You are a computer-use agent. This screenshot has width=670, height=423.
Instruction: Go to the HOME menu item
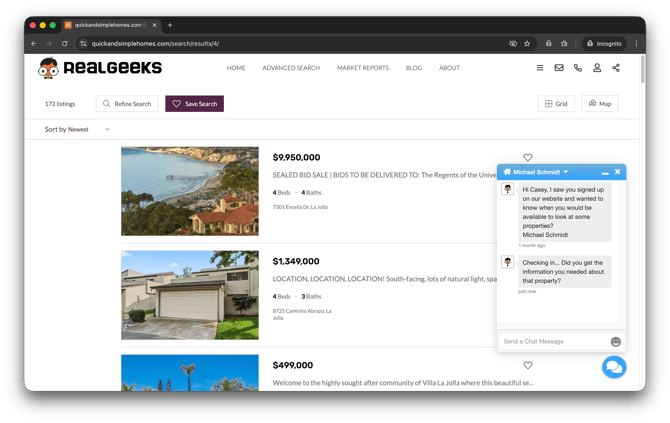point(236,68)
